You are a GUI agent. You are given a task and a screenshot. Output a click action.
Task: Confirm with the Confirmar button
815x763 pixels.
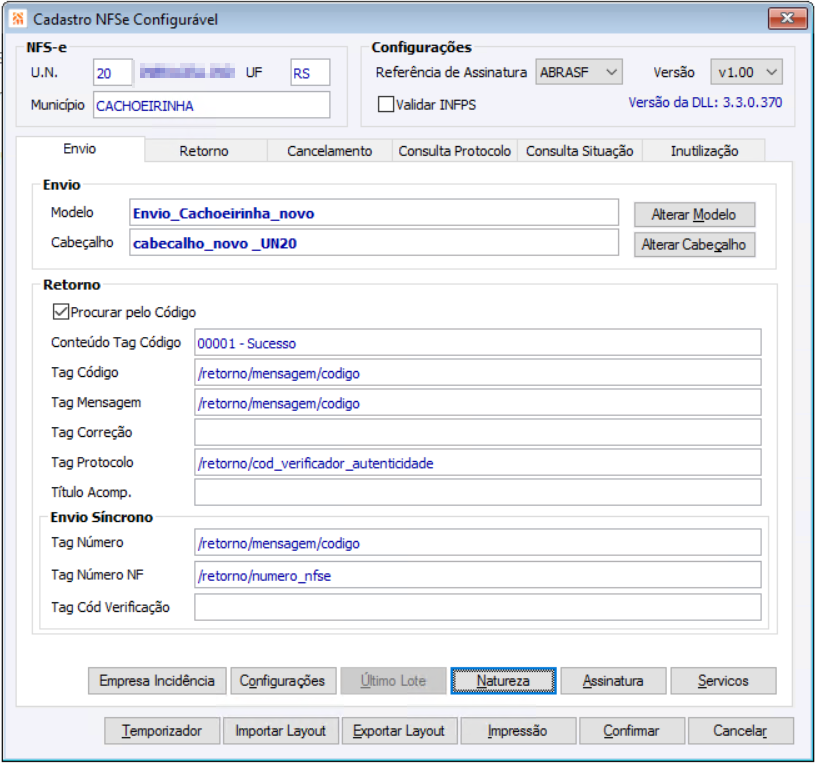(632, 731)
